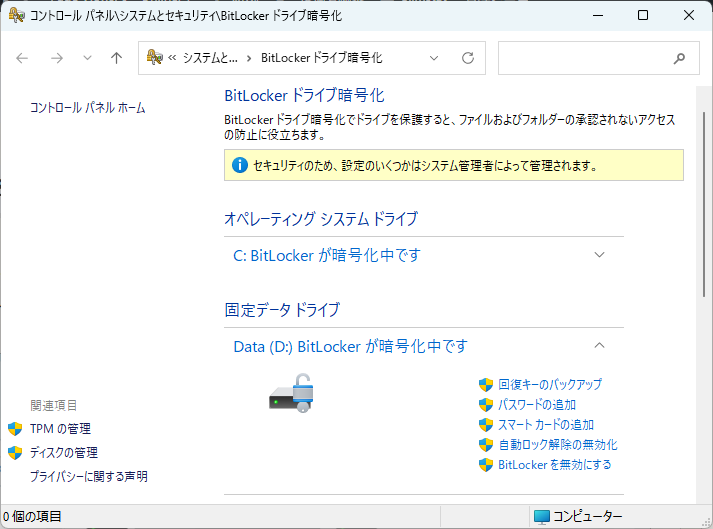Screen dimensions: 713x529
Task: Click the search magnifier icon
Action: tap(680, 58)
